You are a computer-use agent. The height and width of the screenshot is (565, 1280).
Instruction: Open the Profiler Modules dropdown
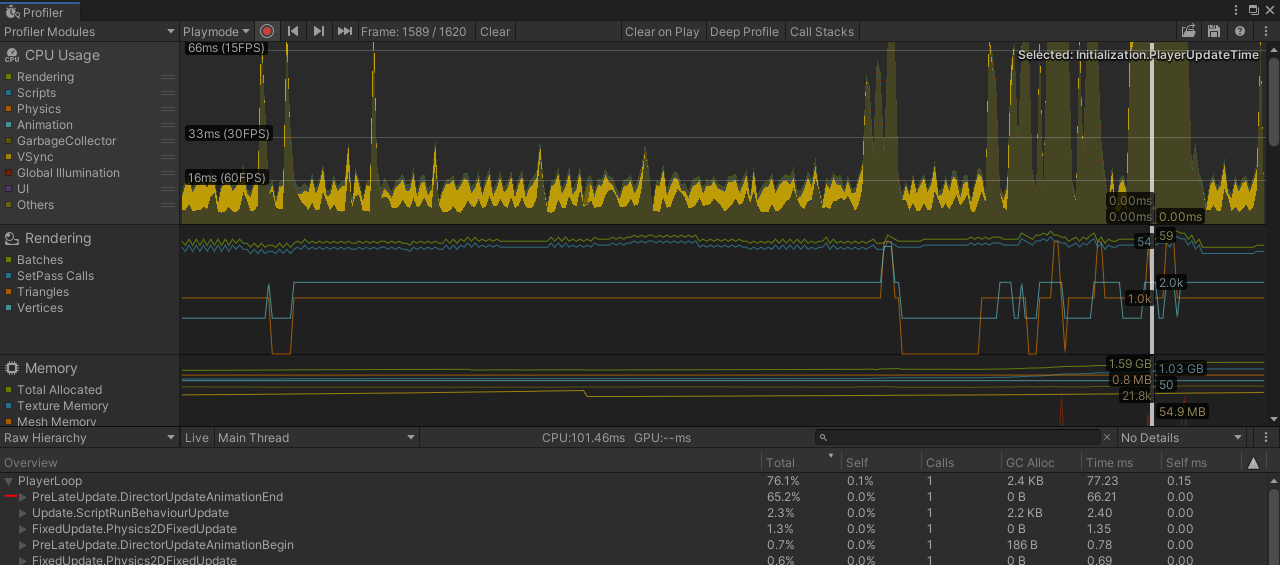click(x=89, y=32)
